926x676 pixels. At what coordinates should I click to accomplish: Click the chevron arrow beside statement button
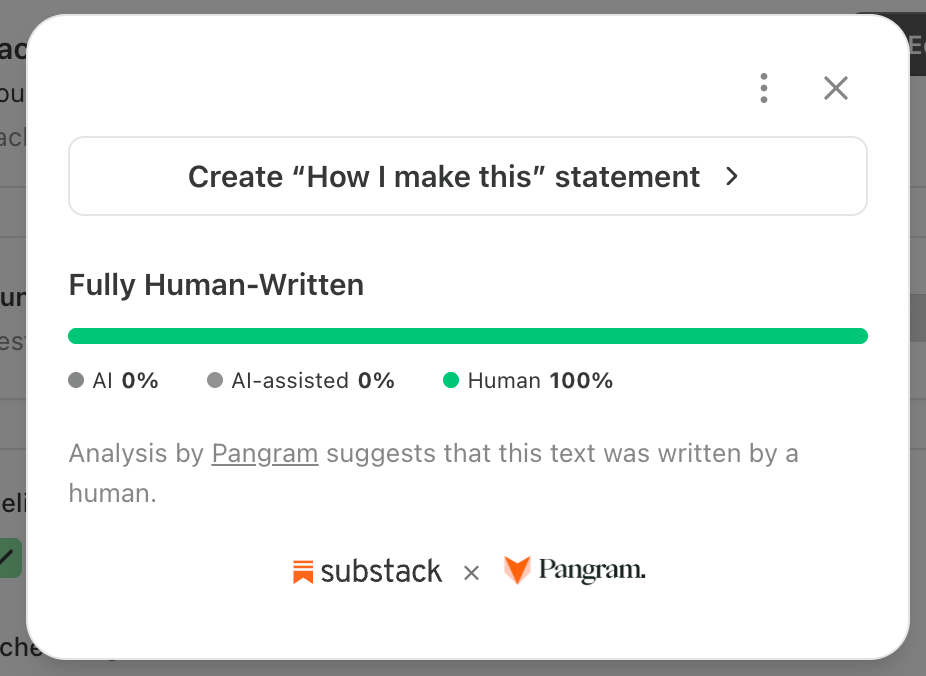732,177
